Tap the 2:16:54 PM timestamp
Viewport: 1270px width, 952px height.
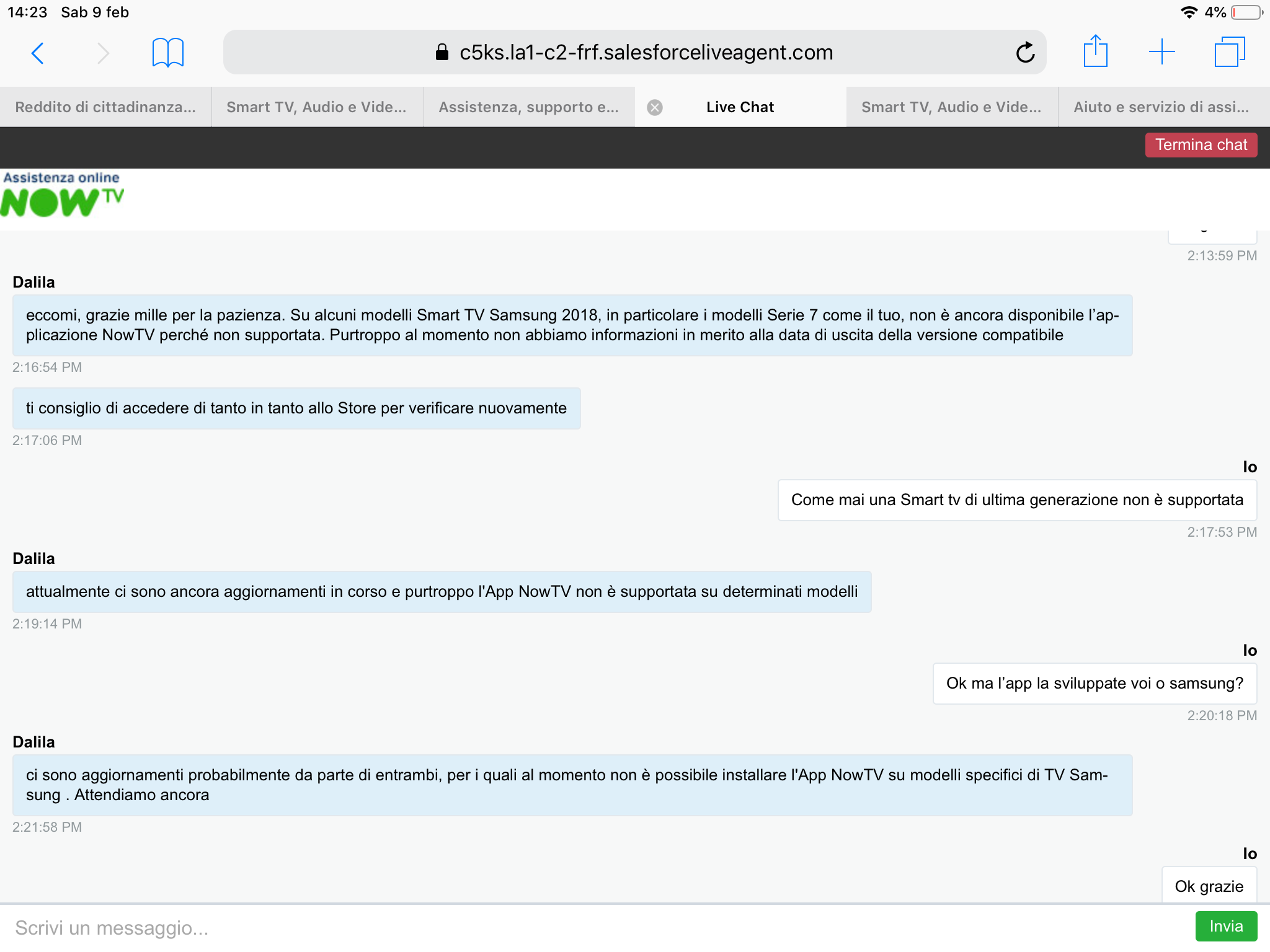click(47, 367)
